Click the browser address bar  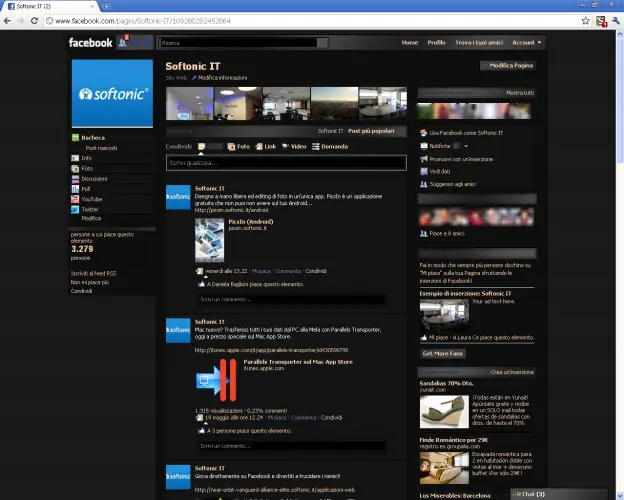tap(310, 21)
